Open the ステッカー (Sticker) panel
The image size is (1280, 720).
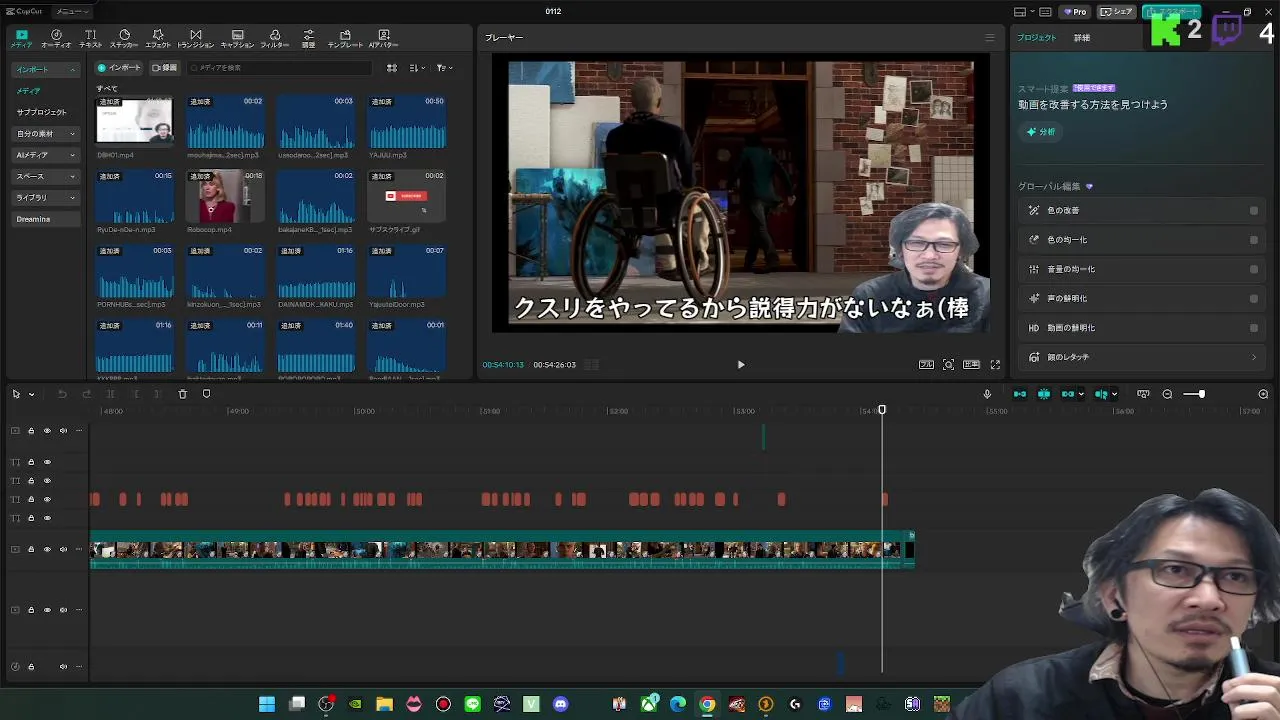tap(124, 39)
